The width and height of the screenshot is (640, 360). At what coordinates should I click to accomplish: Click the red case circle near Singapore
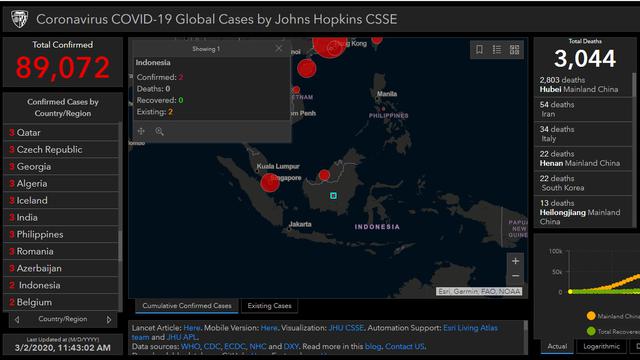point(270,182)
